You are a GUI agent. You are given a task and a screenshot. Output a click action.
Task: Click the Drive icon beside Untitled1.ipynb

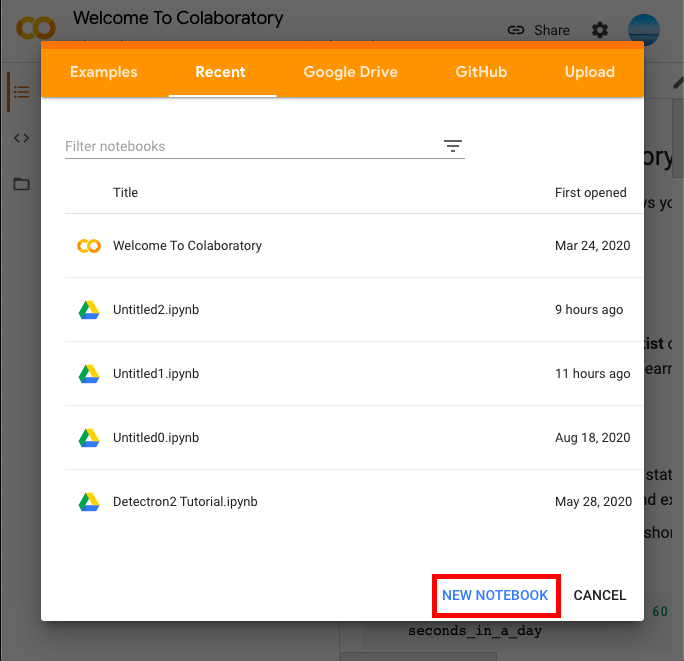point(89,374)
